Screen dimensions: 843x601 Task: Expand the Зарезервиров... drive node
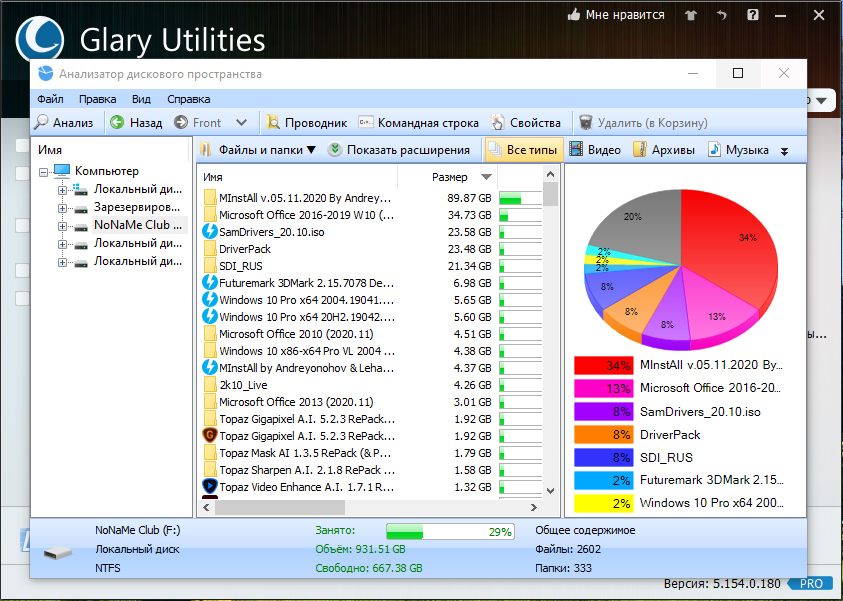pyautogui.click(x=62, y=209)
